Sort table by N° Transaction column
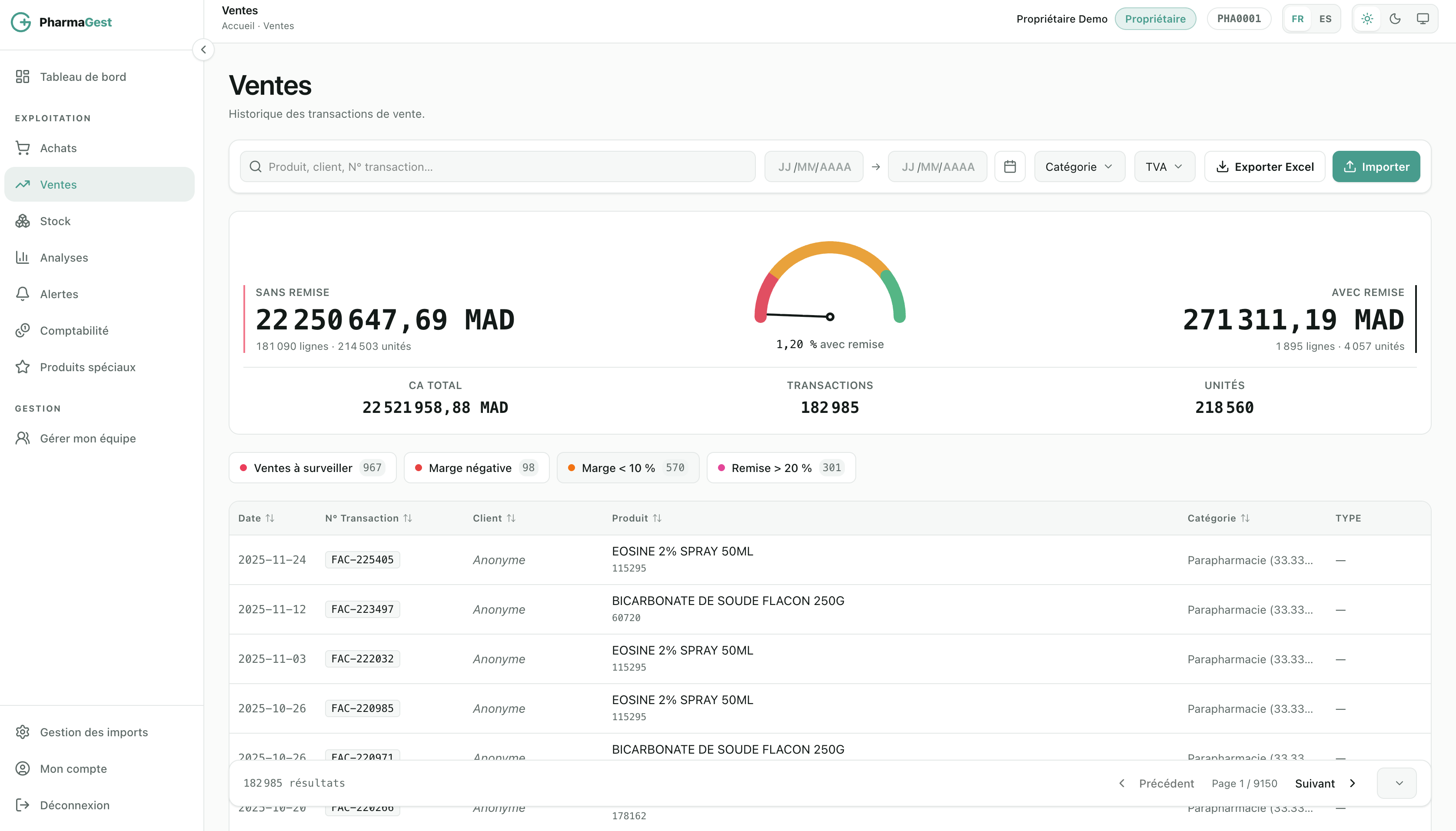Image resolution: width=1456 pixels, height=831 pixels. [368, 518]
